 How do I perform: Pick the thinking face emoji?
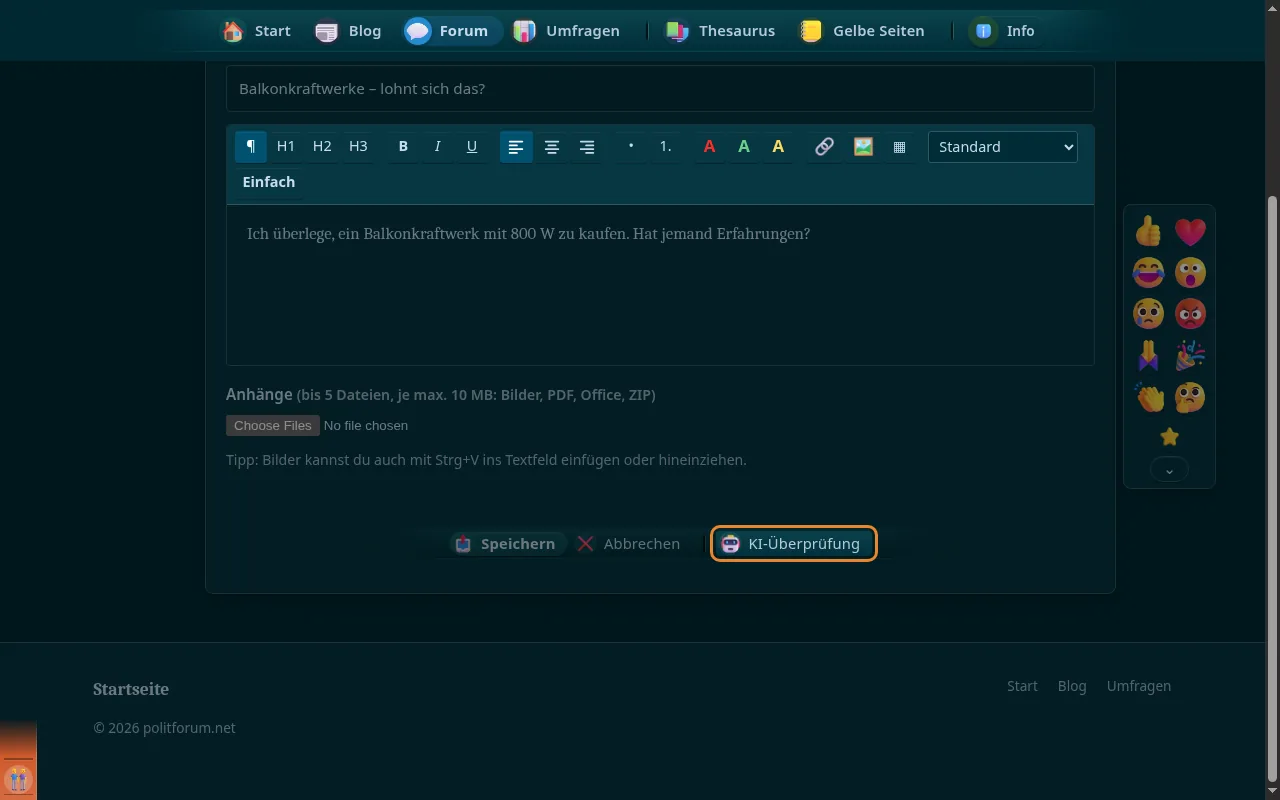pyautogui.click(x=1190, y=397)
